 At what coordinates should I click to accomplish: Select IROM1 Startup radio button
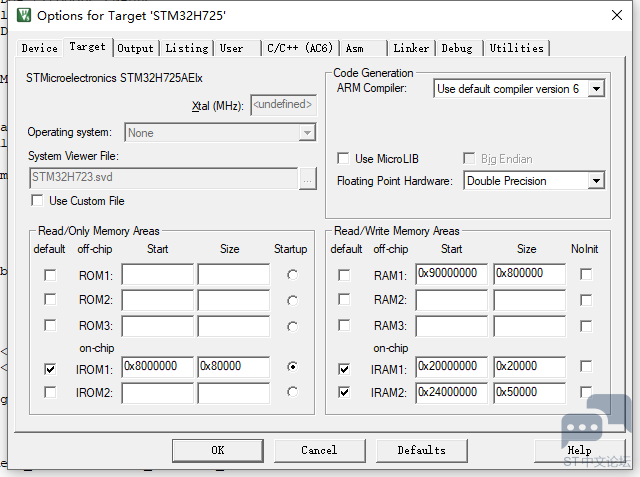coord(292,367)
